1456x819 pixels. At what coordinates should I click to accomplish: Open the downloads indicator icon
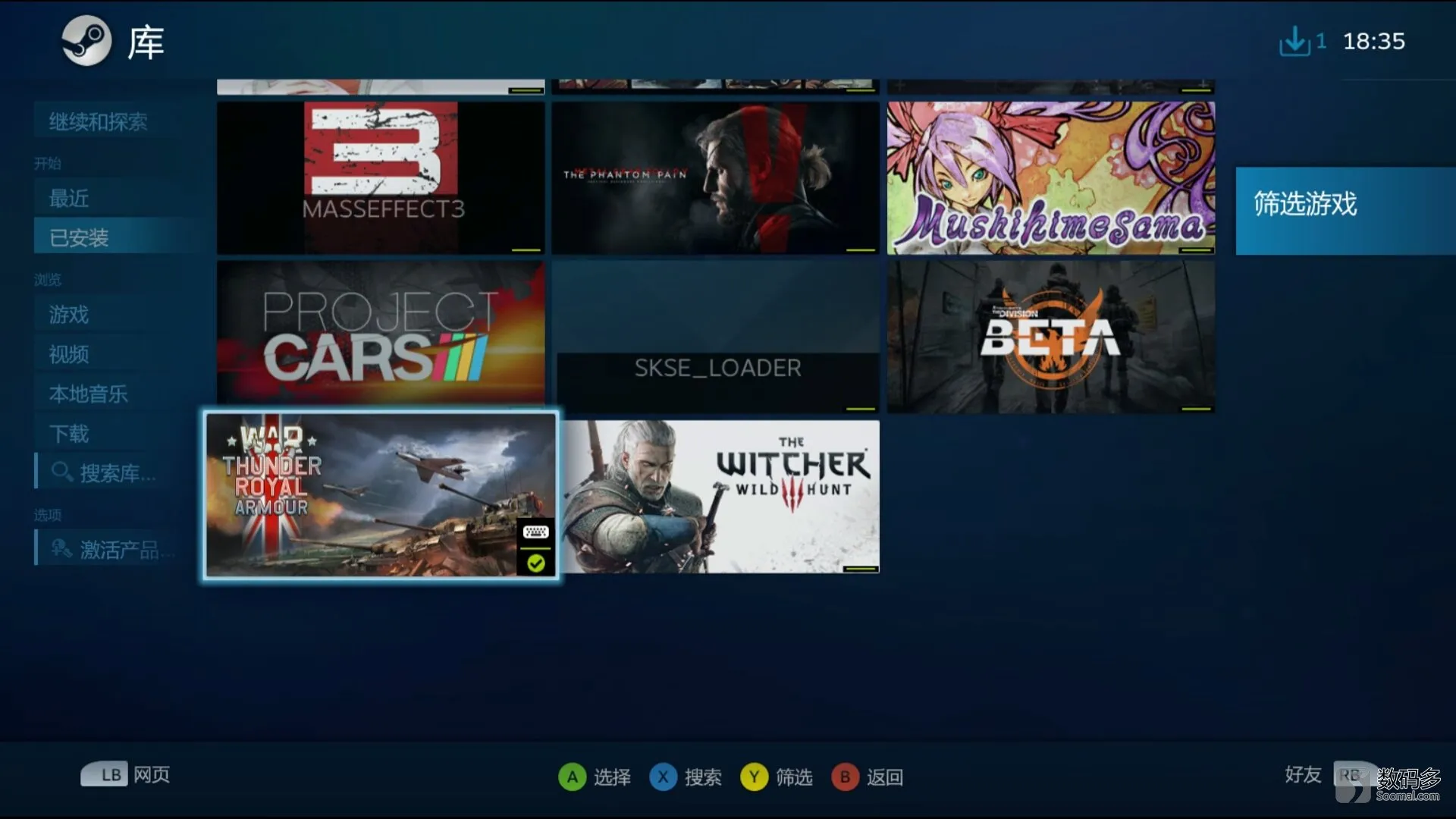(x=1294, y=41)
